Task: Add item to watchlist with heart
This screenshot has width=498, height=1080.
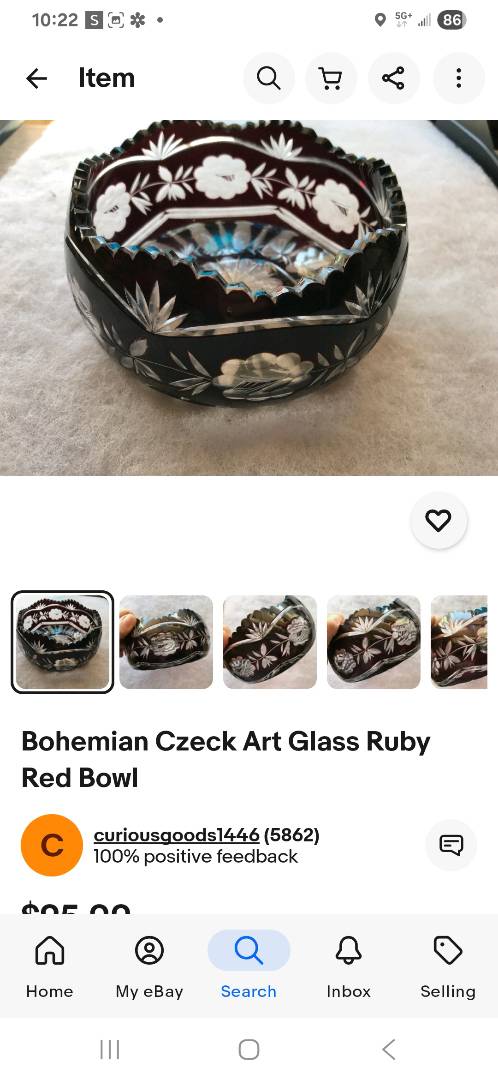Action: (x=438, y=521)
